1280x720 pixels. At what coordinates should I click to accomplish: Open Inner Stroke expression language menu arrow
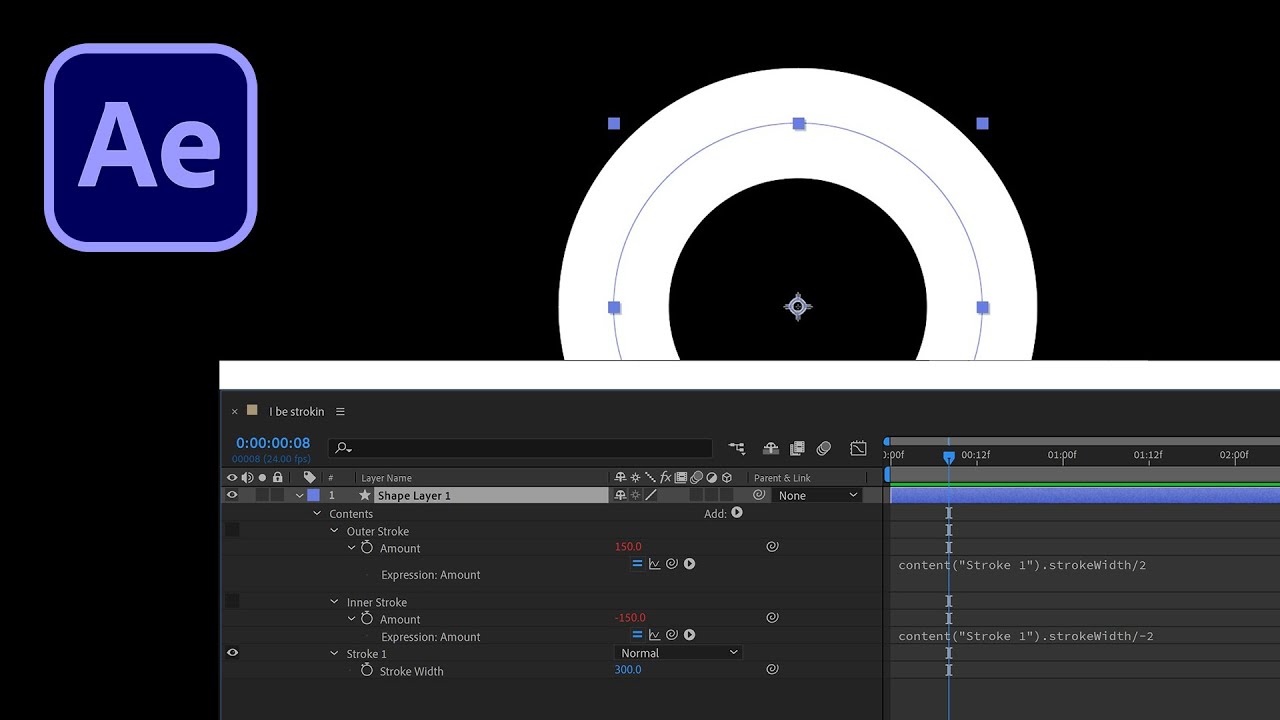click(689, 635)
